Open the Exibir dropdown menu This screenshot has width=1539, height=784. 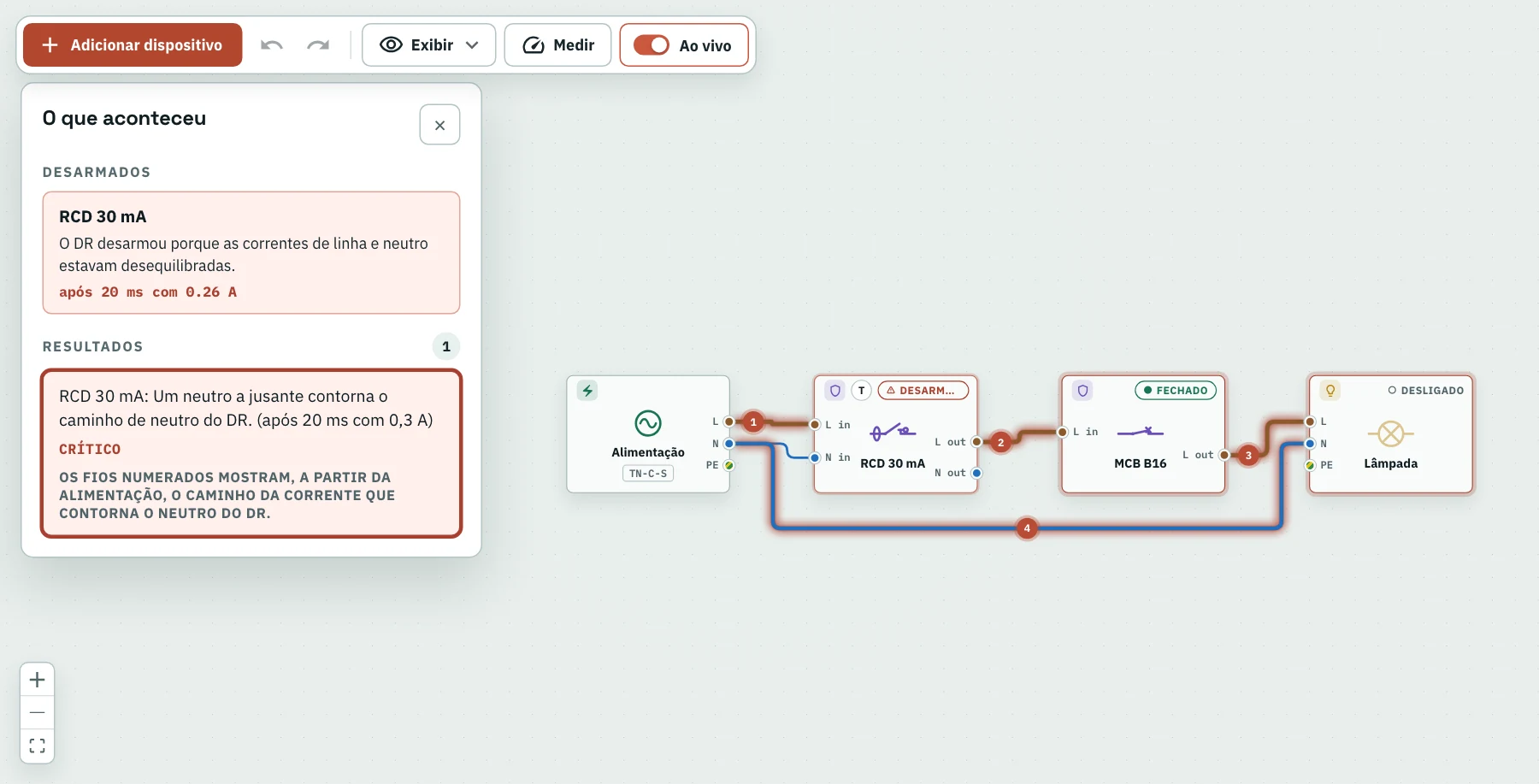pyautogui.click(x=428, y=44)
